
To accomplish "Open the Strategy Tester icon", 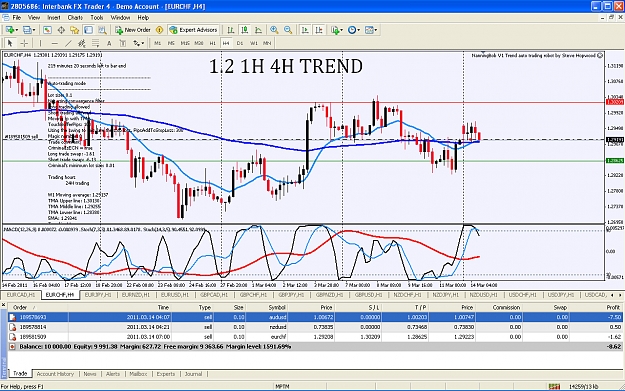I will [102, 30].
